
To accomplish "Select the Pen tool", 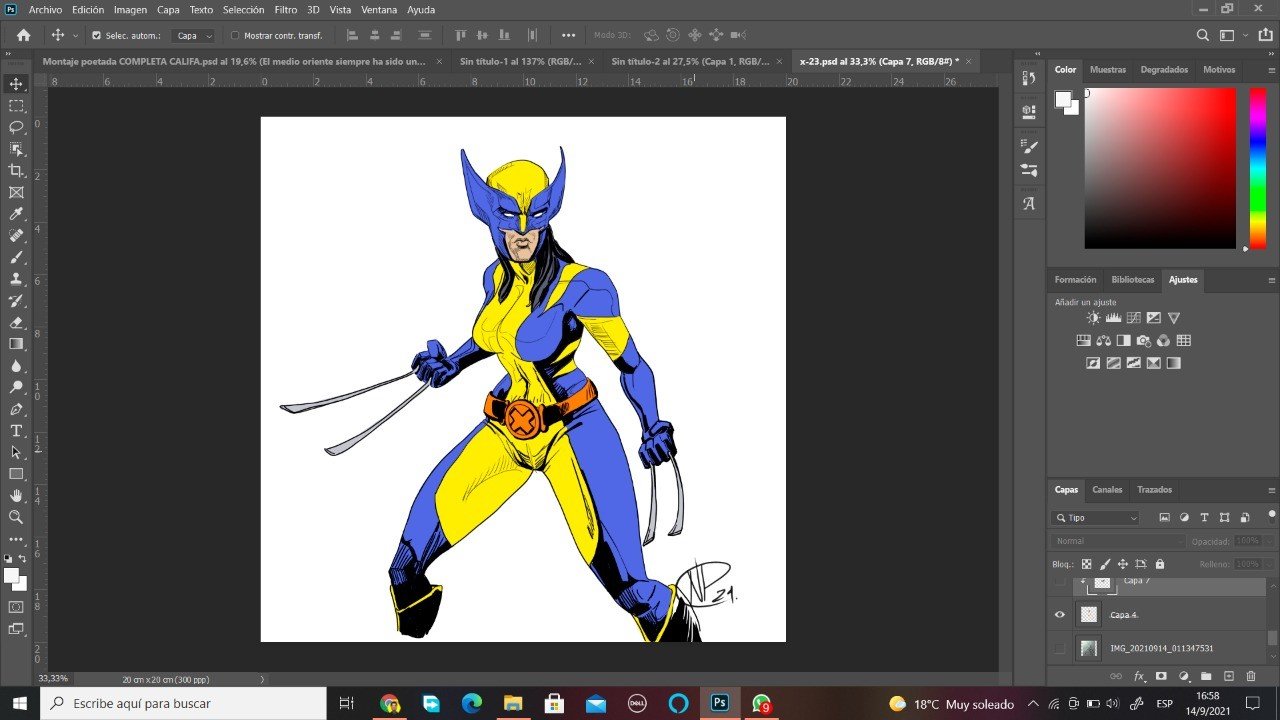I will coord(16,409).
